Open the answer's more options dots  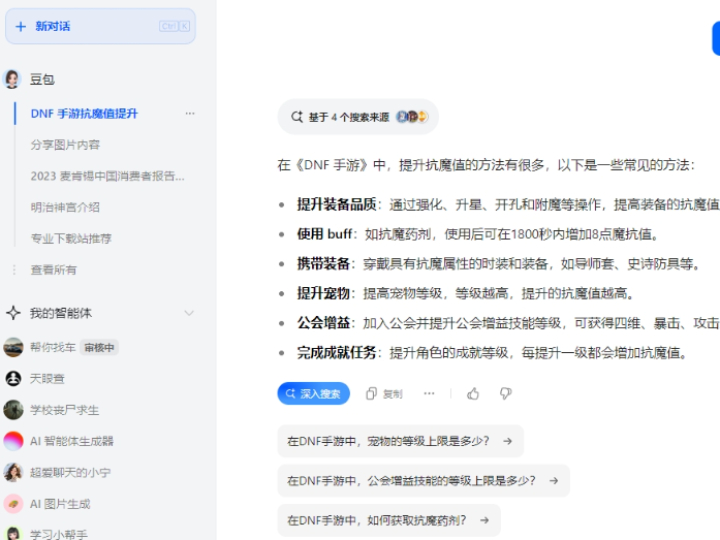click(429, 393)
